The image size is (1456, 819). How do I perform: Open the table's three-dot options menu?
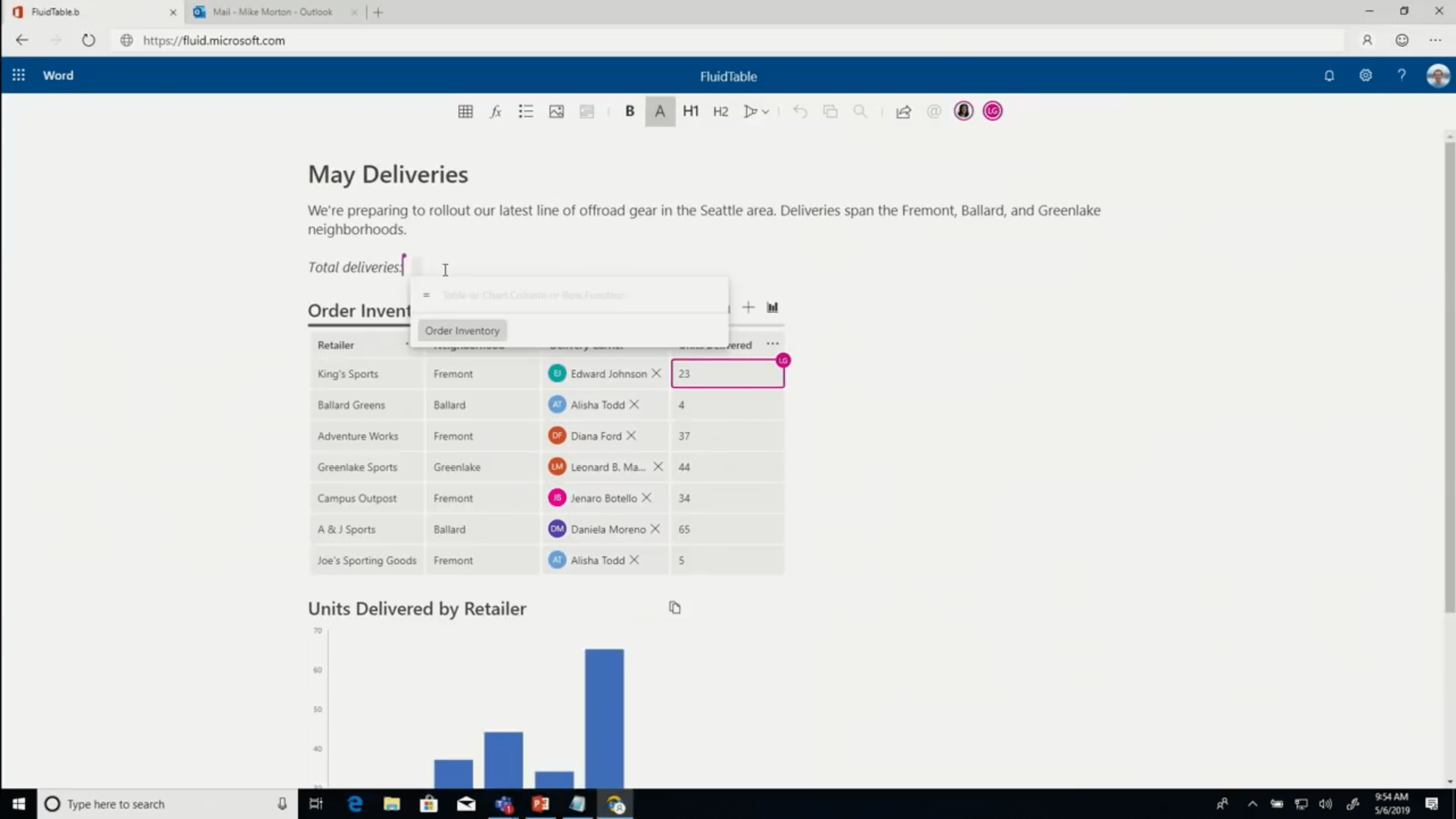tap(772, 344)
